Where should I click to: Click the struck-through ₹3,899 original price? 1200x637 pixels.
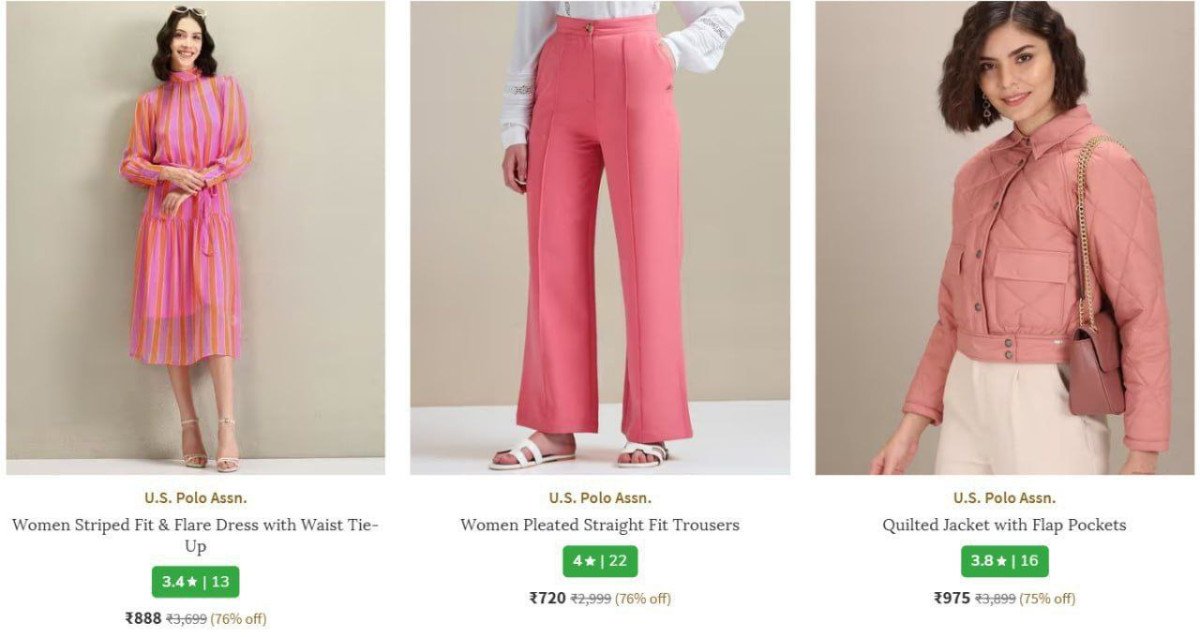(995, 599)
